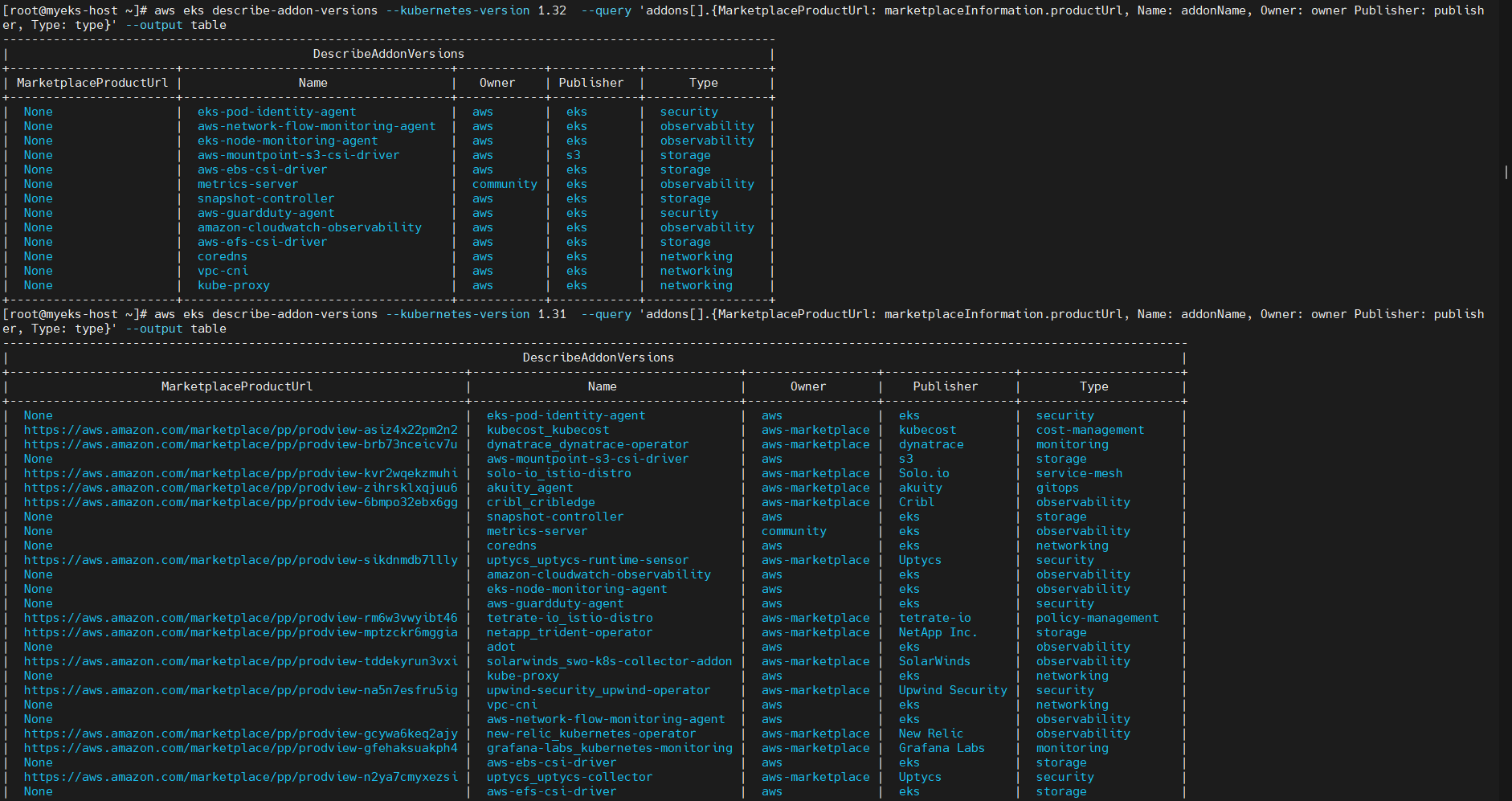Click the Type header of the 1.32 table
1512x801 pixels.
point(704,83)
